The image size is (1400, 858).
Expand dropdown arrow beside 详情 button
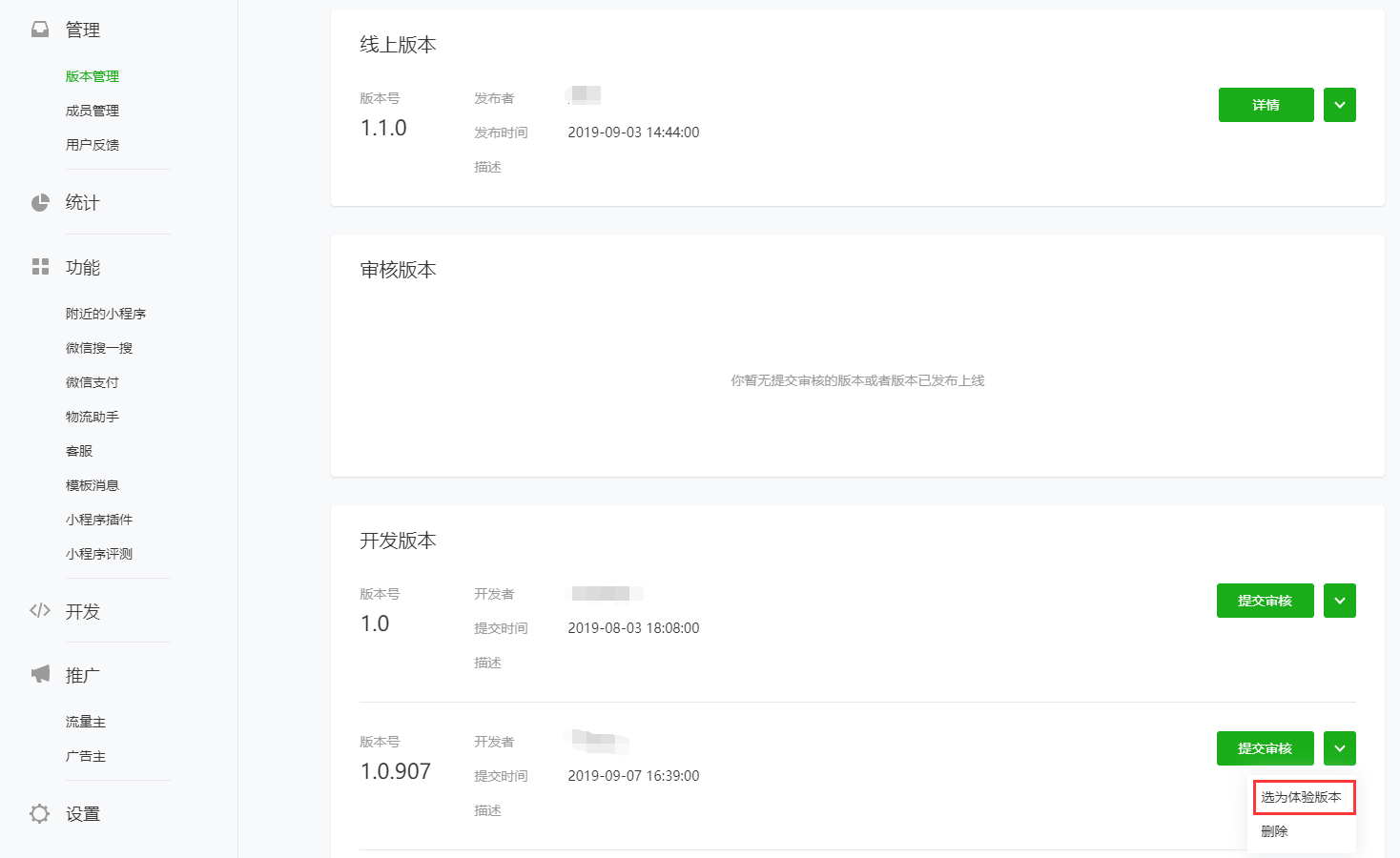click(x=1339, y=105)
